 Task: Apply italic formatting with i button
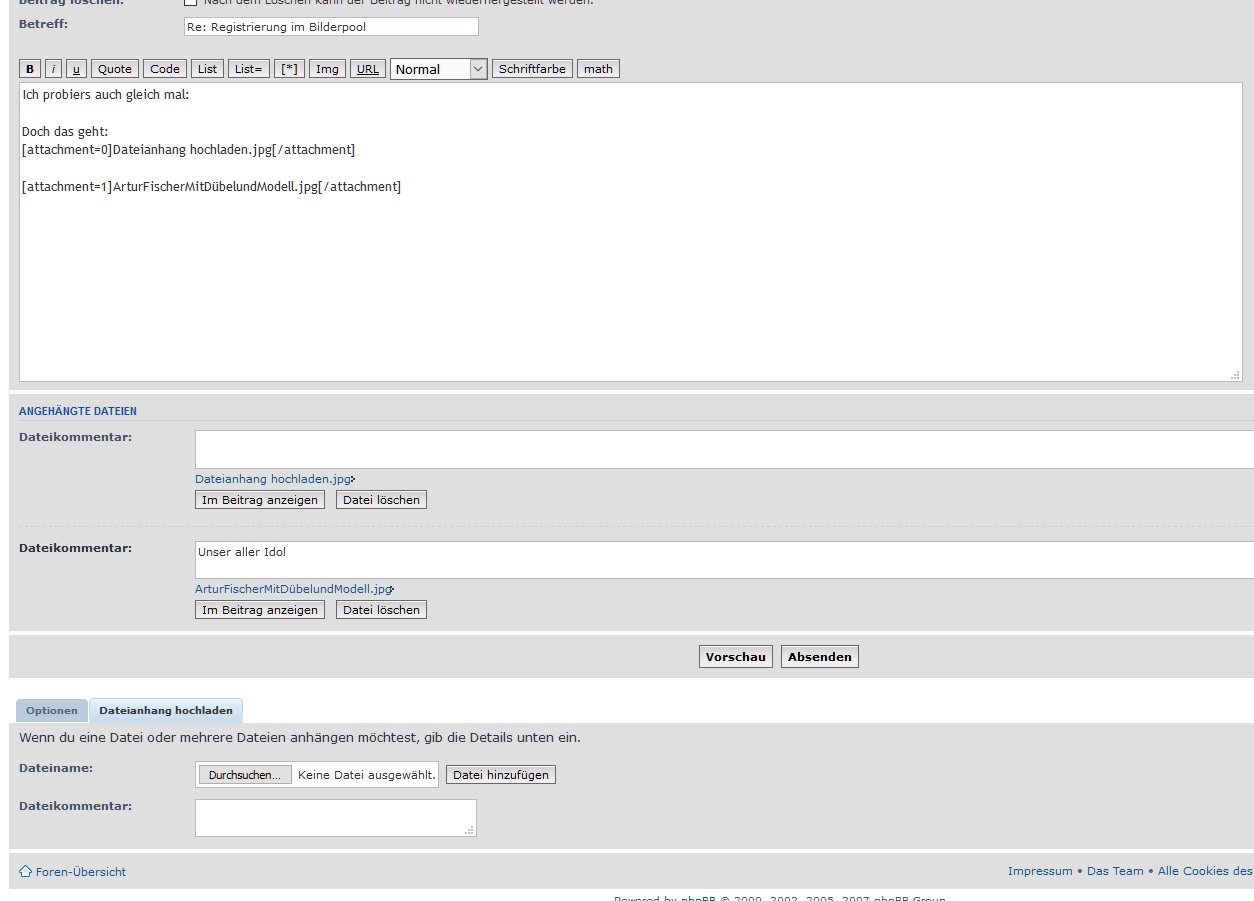[53, 69]
